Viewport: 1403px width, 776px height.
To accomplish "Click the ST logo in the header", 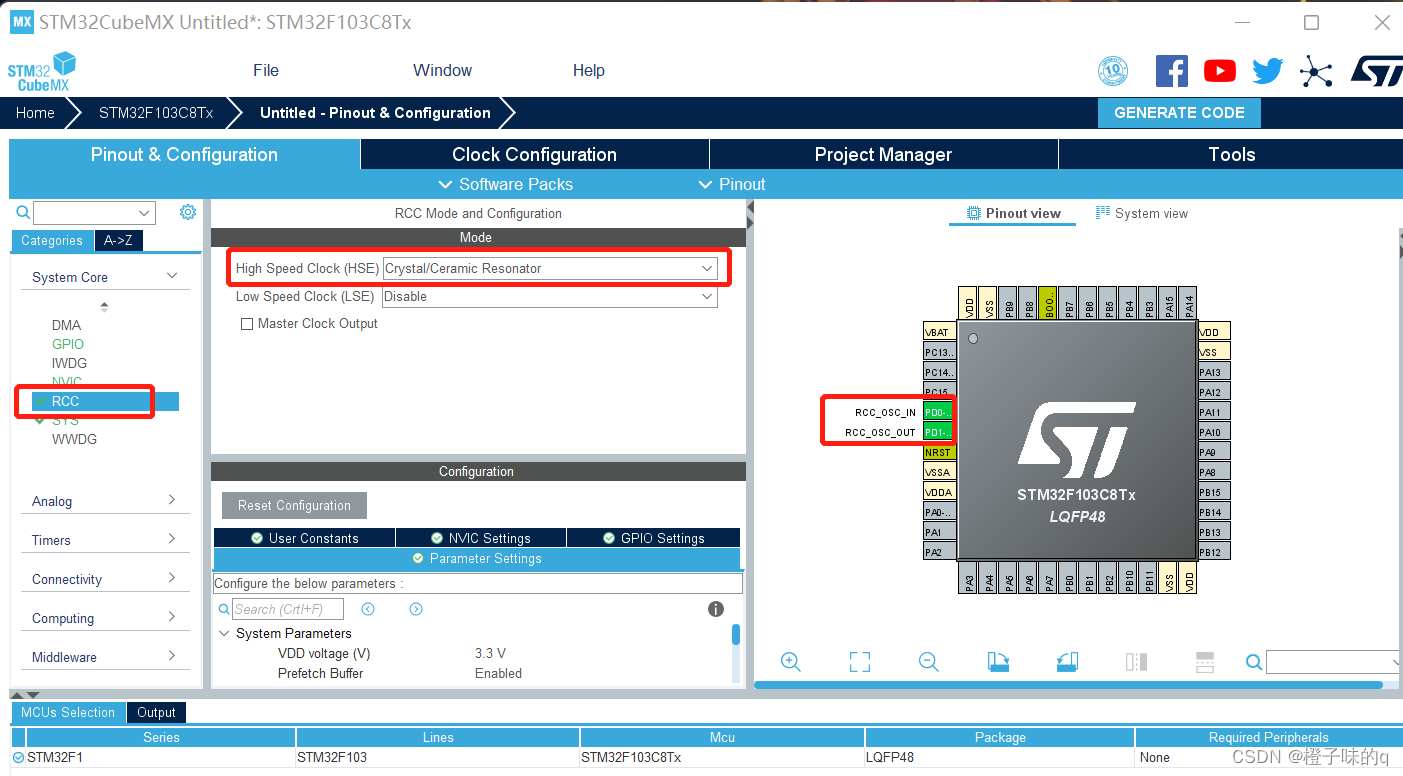I will [1376, 71].
